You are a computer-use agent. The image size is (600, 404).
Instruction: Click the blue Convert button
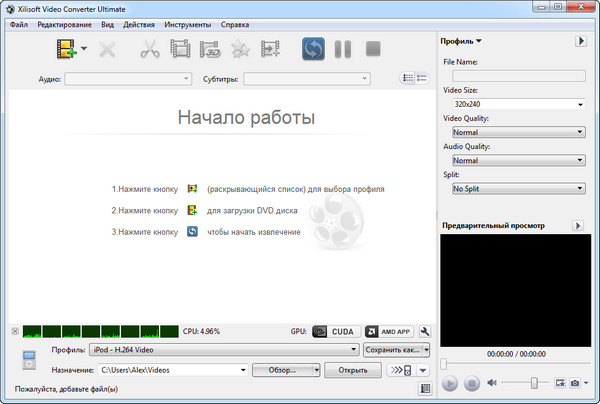[x=314, y=48]
